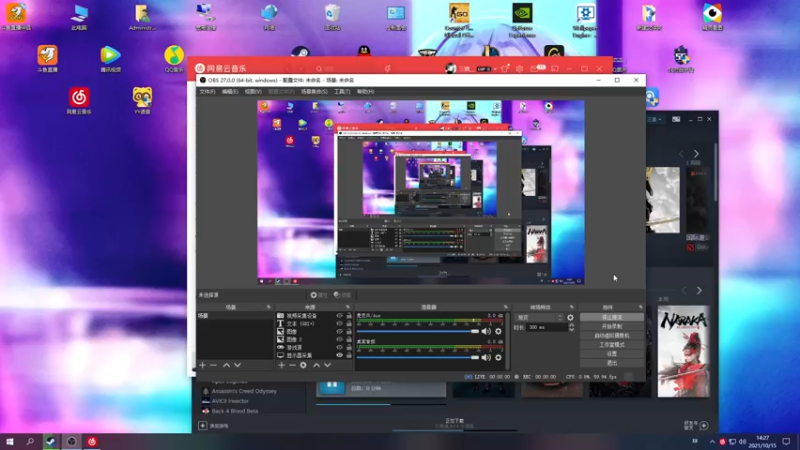Open YY语音 desktop icon
Image resolution: width=800 pixels, height=450 pixels.
tap(142, 100)
